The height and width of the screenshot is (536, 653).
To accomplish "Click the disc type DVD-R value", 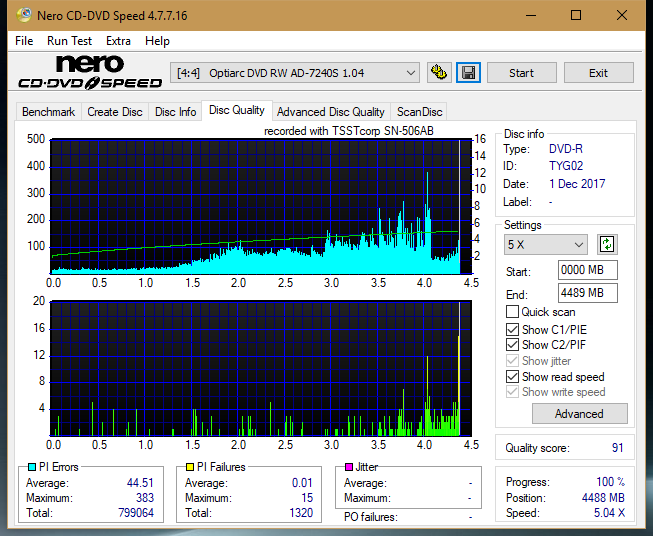I will pyautogui.click(x=566, y=149).
